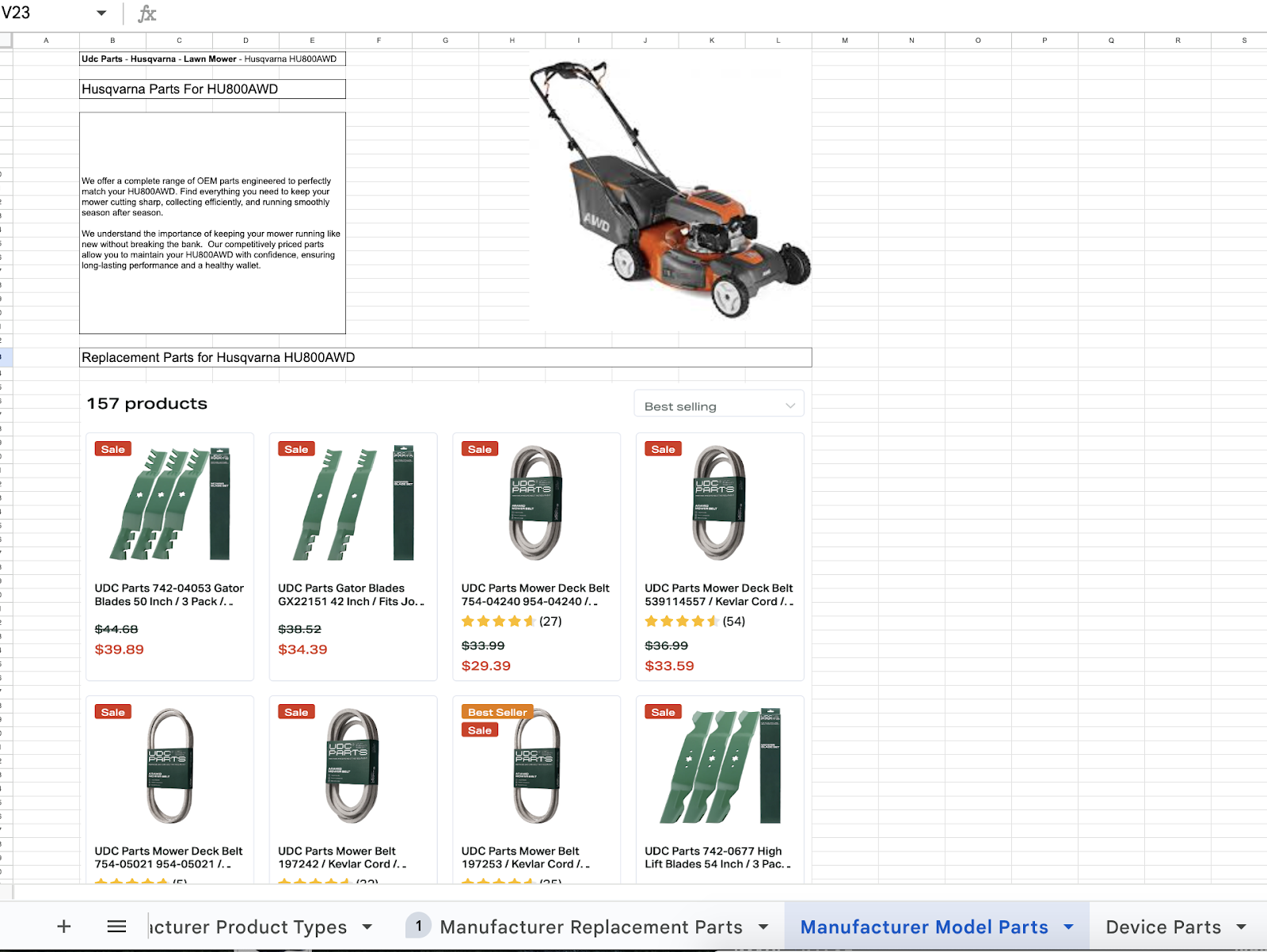Open Mower Deck Belt 754-05021 title link
The image size is (1267, 952).
tap(169, 858)
